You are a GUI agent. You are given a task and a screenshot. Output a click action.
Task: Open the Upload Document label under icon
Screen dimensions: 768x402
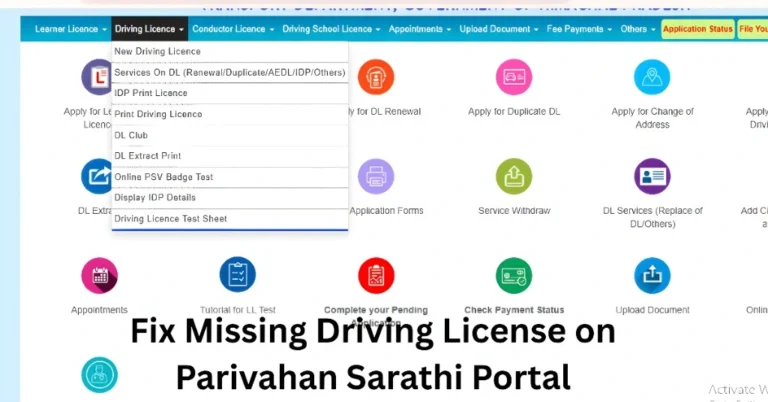pos(652,310)
